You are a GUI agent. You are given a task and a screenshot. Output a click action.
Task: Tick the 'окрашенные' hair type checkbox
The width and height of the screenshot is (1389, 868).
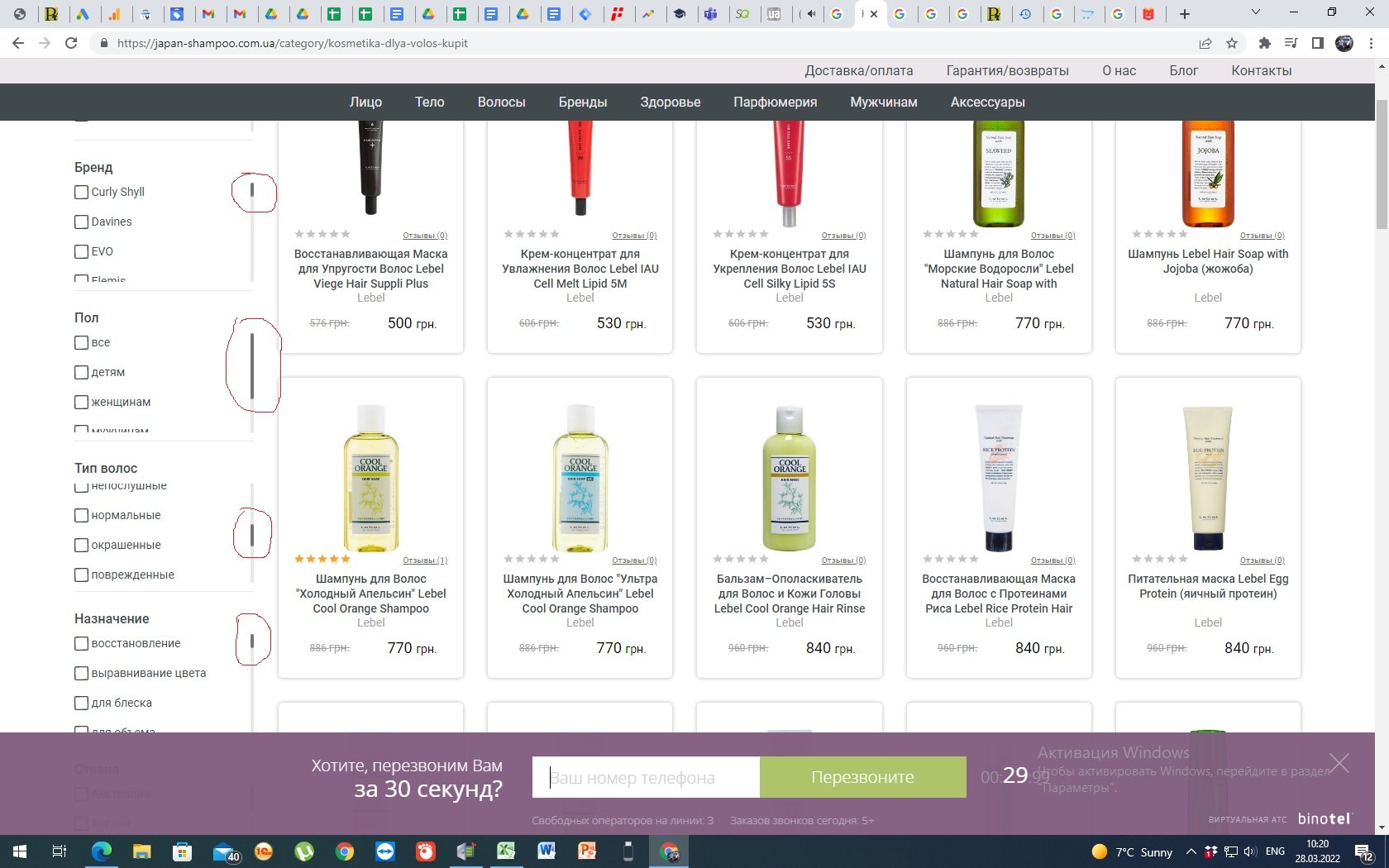coord(81,545)
